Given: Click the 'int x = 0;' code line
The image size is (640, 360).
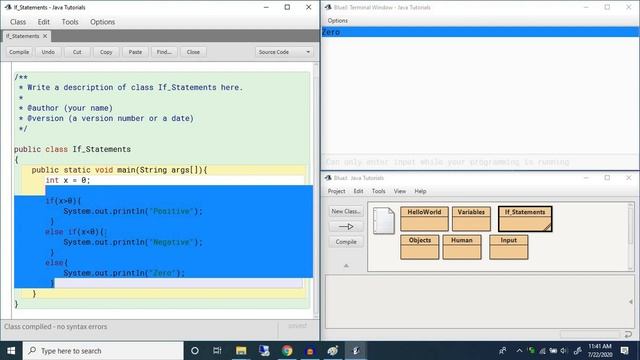Looking at the screenshot, I should point(68,180).
